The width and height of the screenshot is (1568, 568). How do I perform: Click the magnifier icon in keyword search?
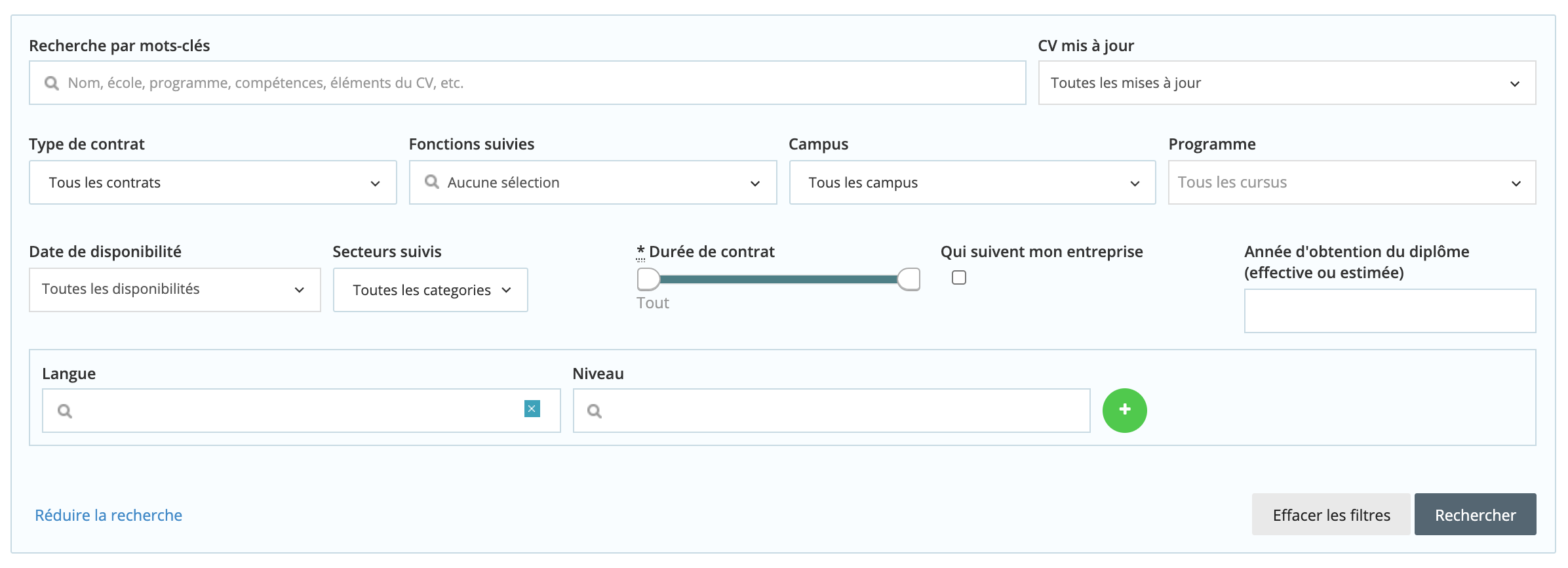pyautogui.click(x=51, y=83)
